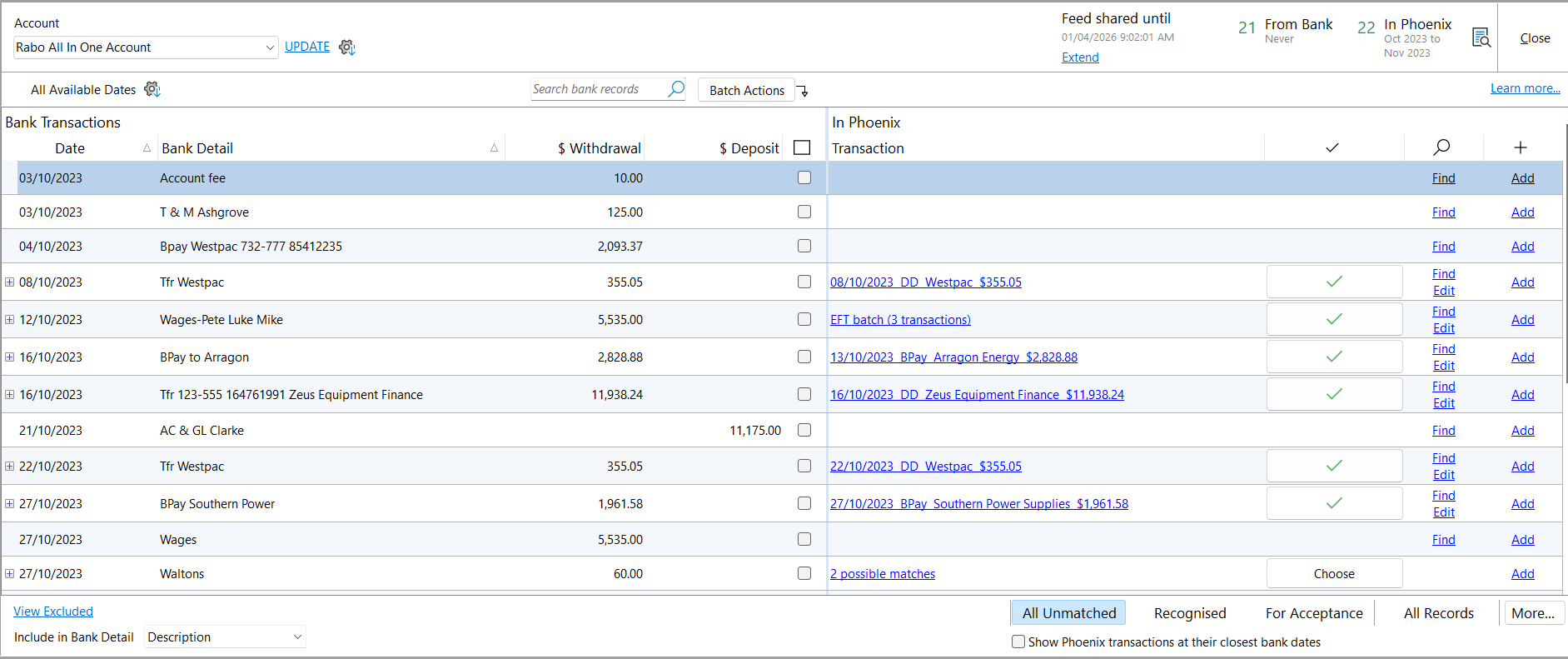Viewport: 1568px width, 659px height.
Task: Tick the BPay Southern Power checkbox
Action: pos(804,503)
